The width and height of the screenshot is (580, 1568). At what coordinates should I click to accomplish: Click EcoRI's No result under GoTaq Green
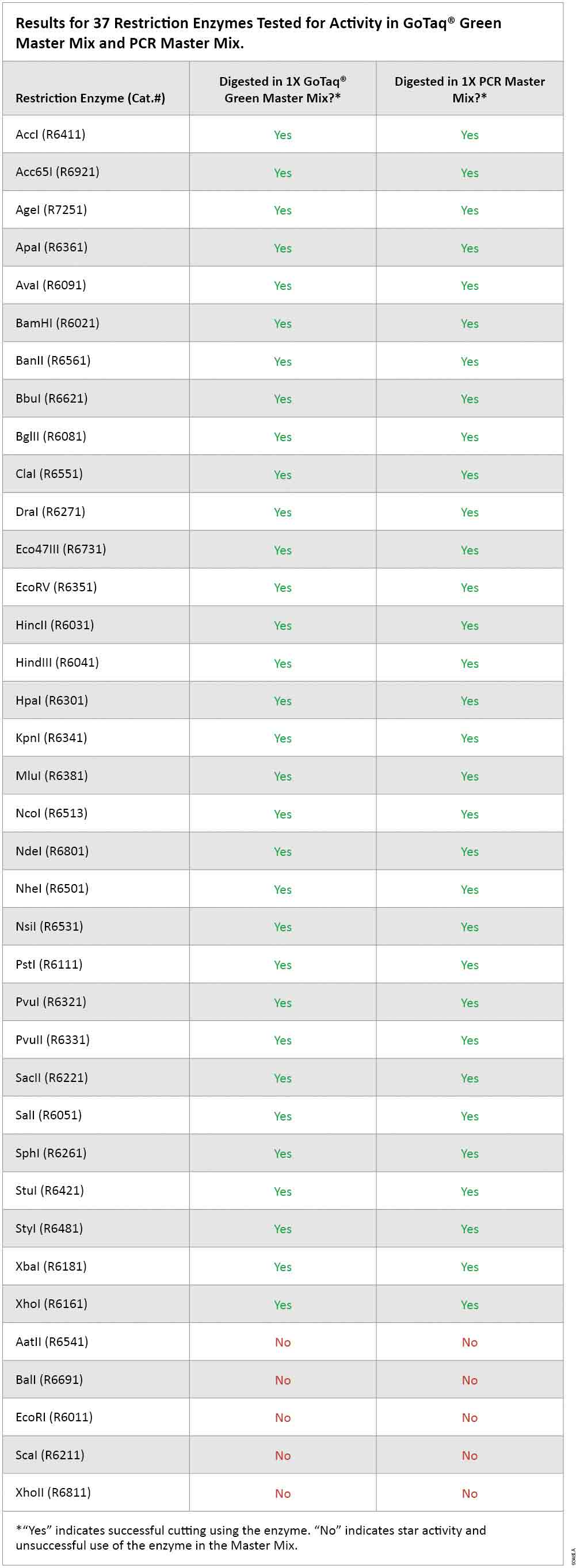pos(283,1418)
